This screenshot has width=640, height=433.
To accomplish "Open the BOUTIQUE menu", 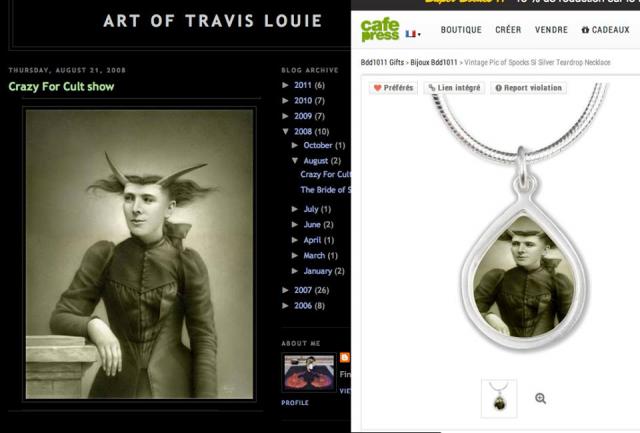I will [x=461, y=30].
